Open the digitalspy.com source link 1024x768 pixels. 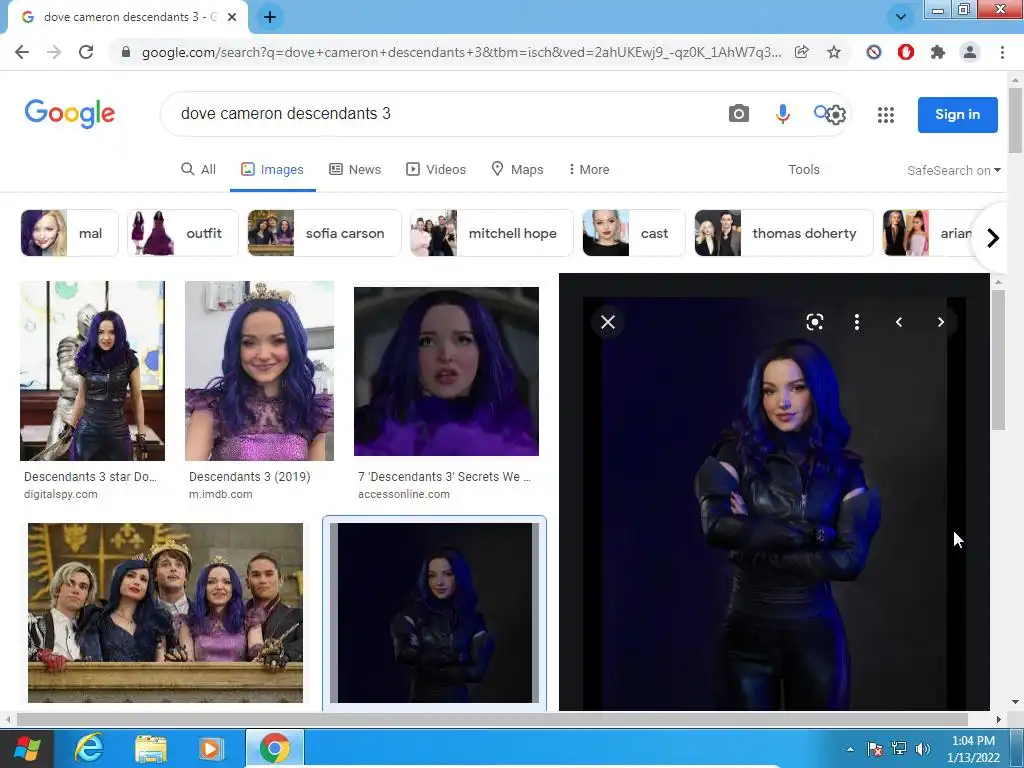click(x=61, y=494)
